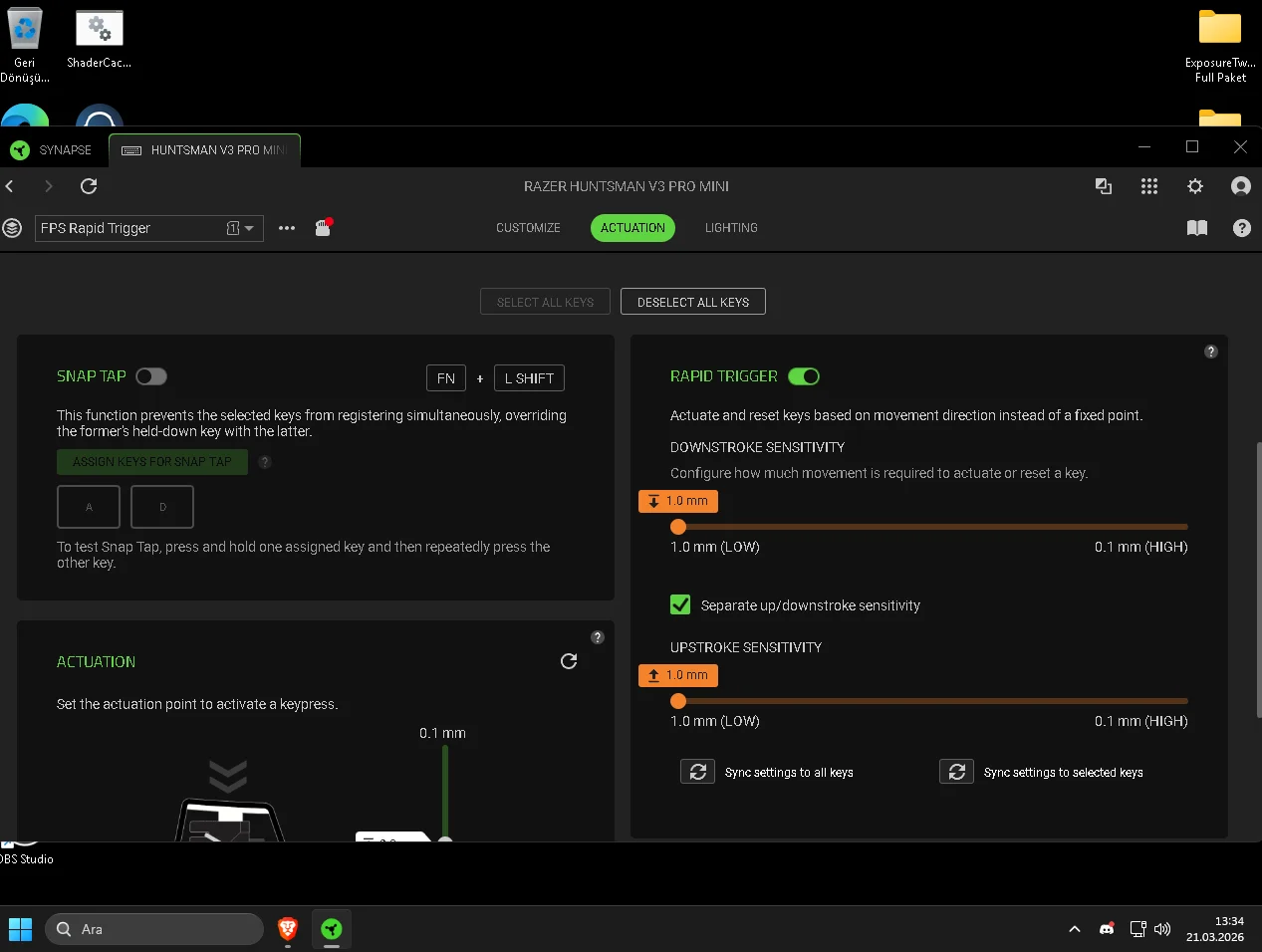Click Discord tray icon
Screen dimensions: 1262x952
(1107, 929)
